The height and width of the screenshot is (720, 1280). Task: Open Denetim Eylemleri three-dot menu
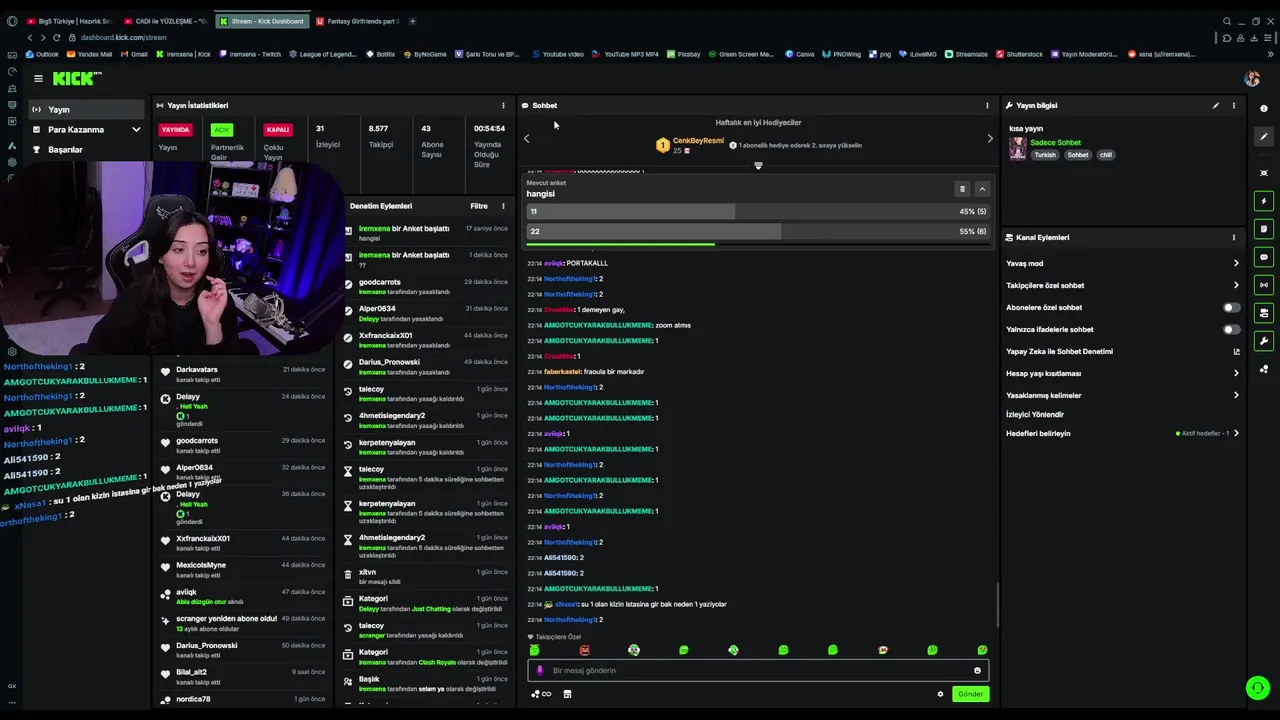(x=503, y=206)
